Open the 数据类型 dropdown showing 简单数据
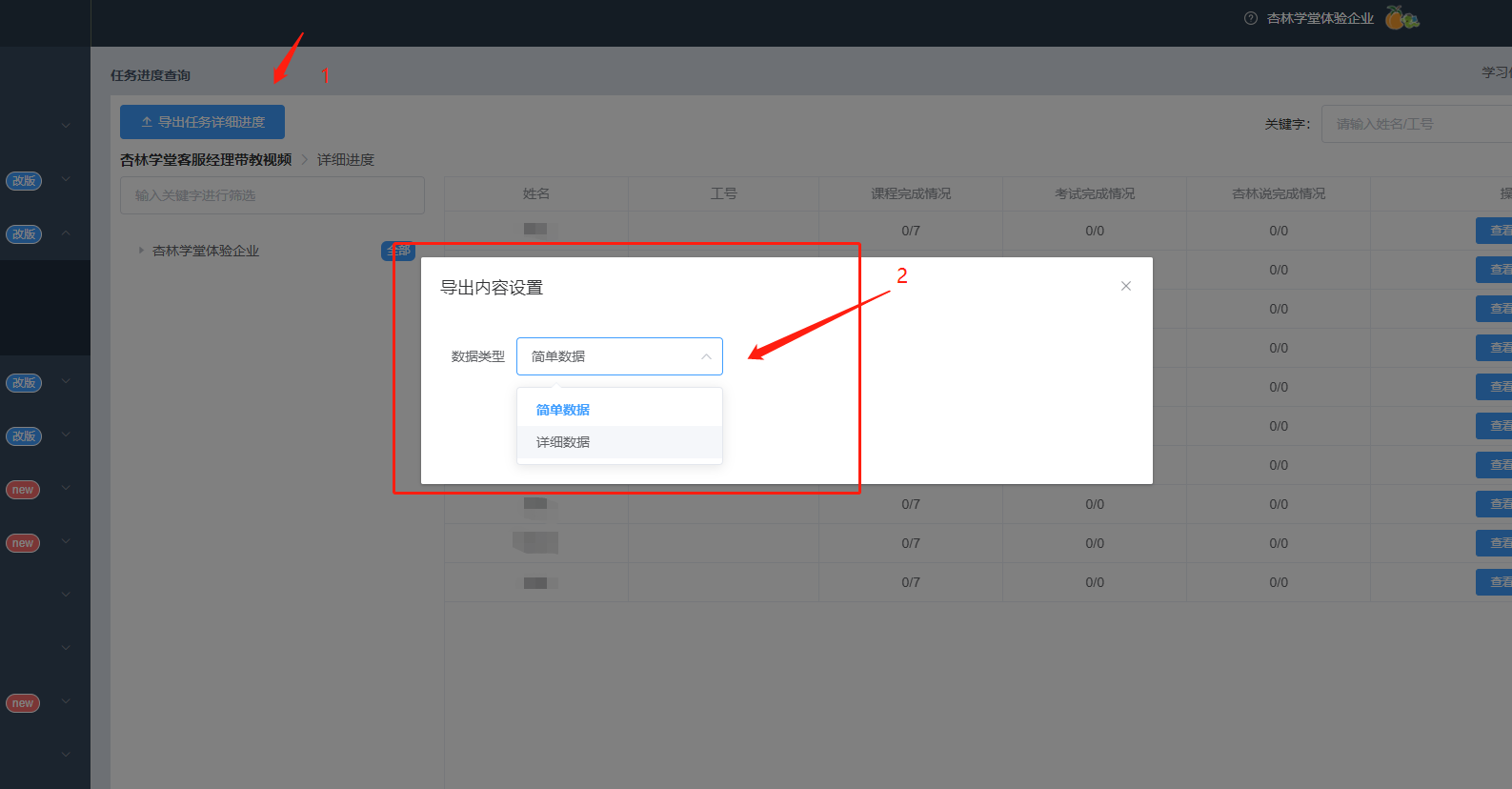1512x789 pixels. (x=619, y=356)
